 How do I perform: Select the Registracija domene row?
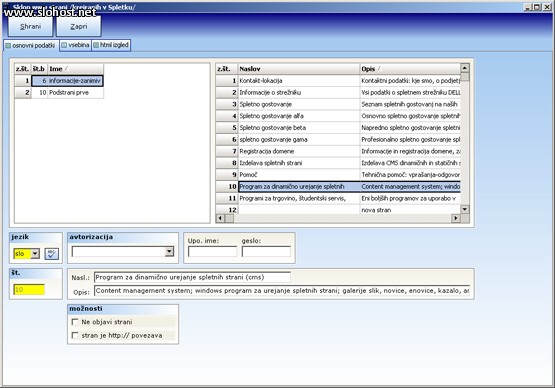click(338, 151)
